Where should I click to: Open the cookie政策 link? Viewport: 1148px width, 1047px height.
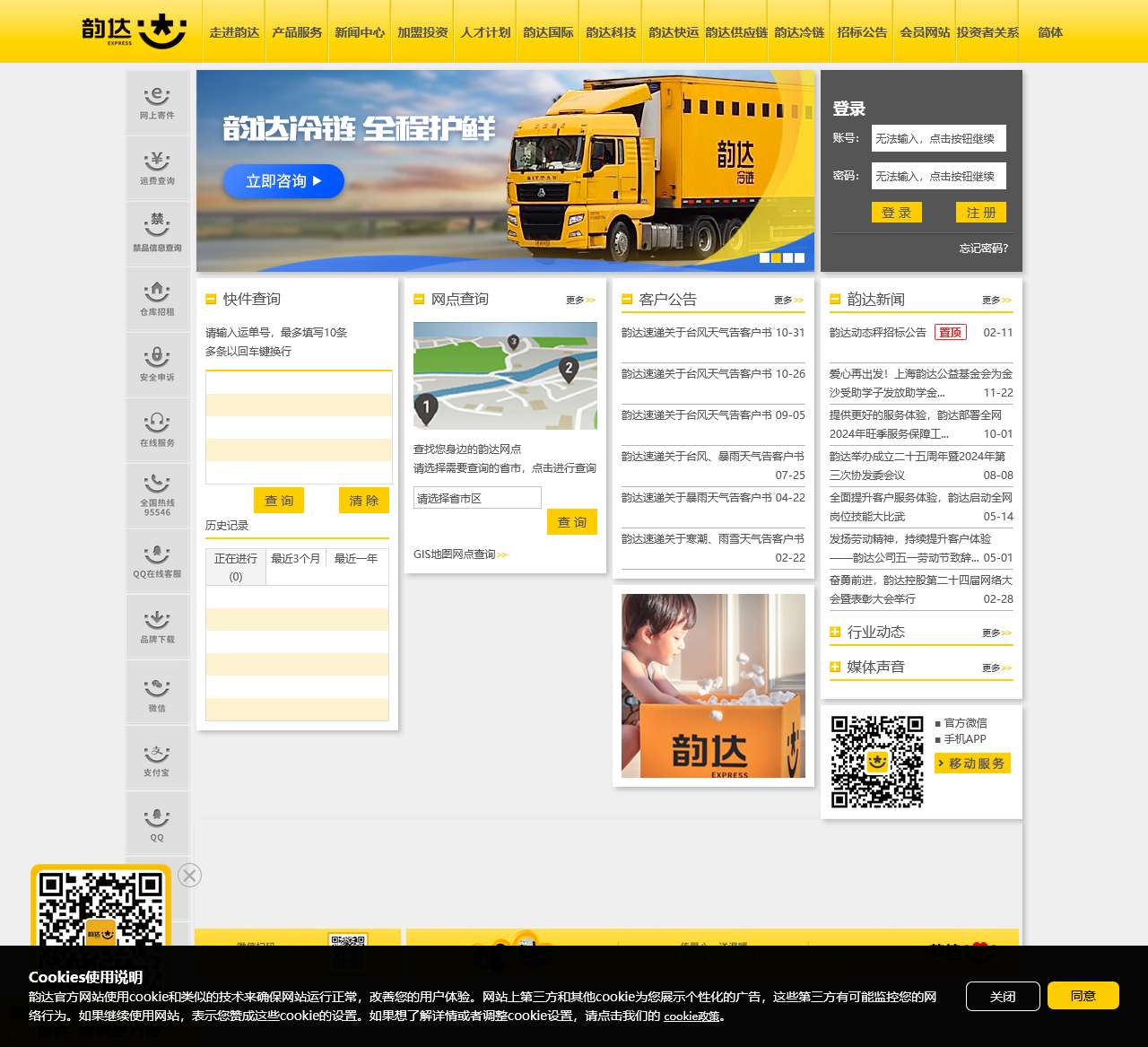pyautogui.click(x=691, y=1016)
